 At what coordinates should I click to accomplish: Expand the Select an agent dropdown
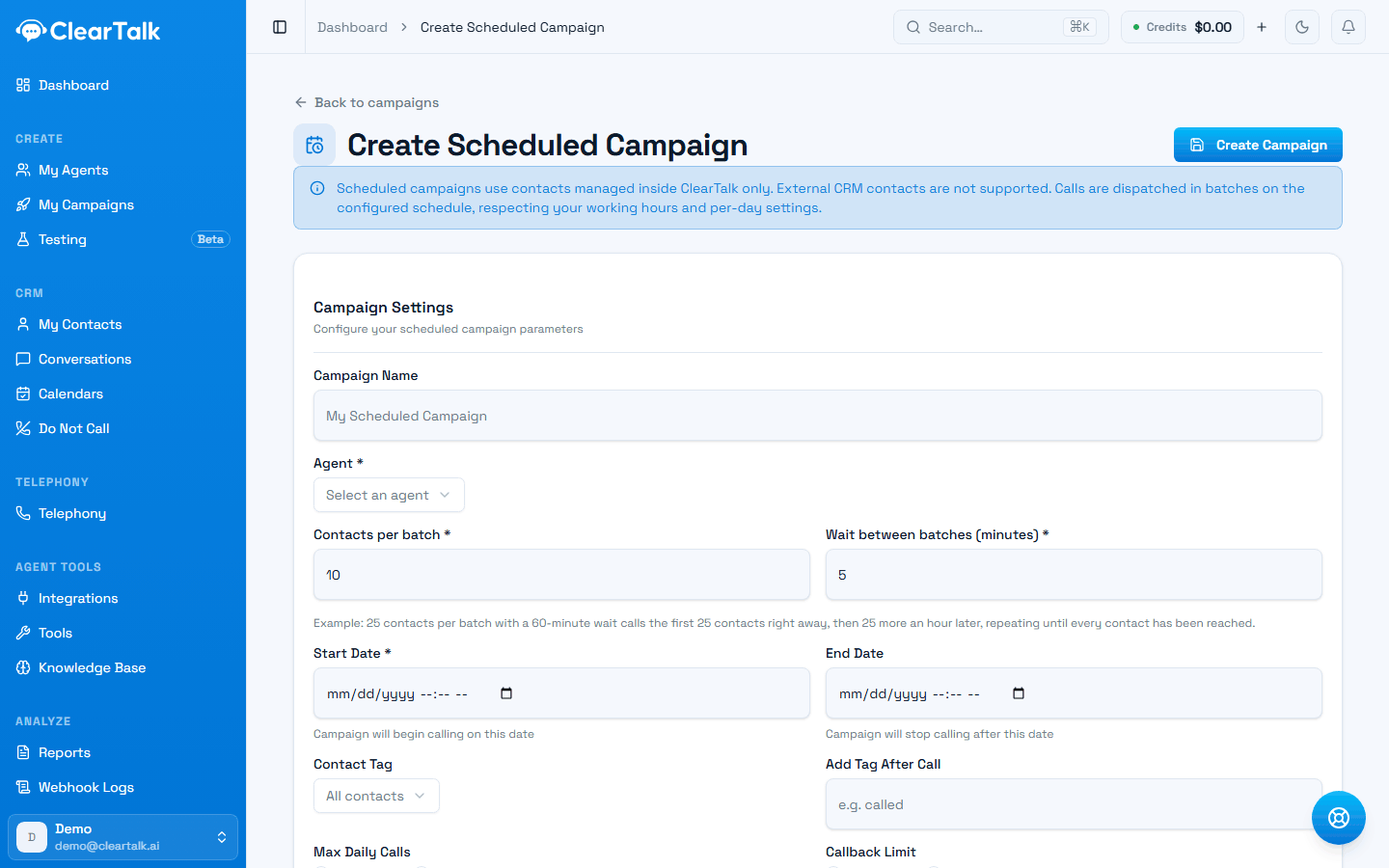[389, 495]
